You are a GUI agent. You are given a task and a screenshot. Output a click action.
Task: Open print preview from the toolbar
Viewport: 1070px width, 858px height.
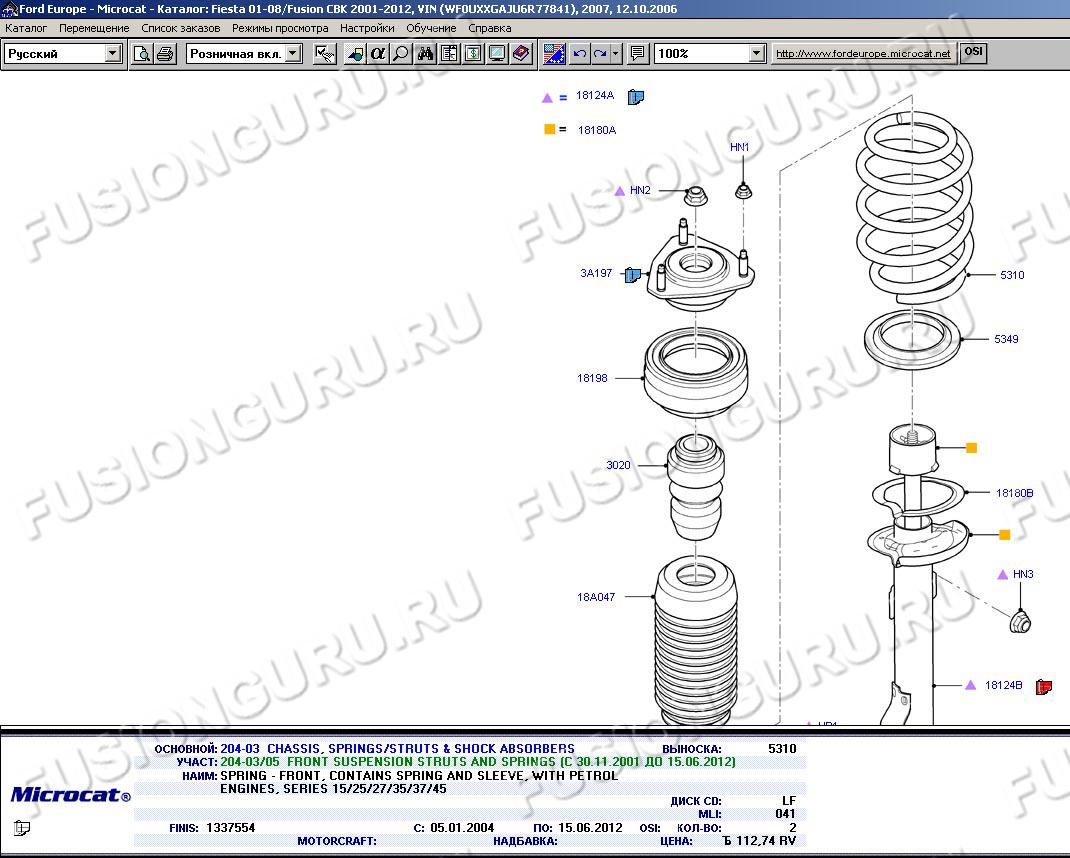[142, 53]
